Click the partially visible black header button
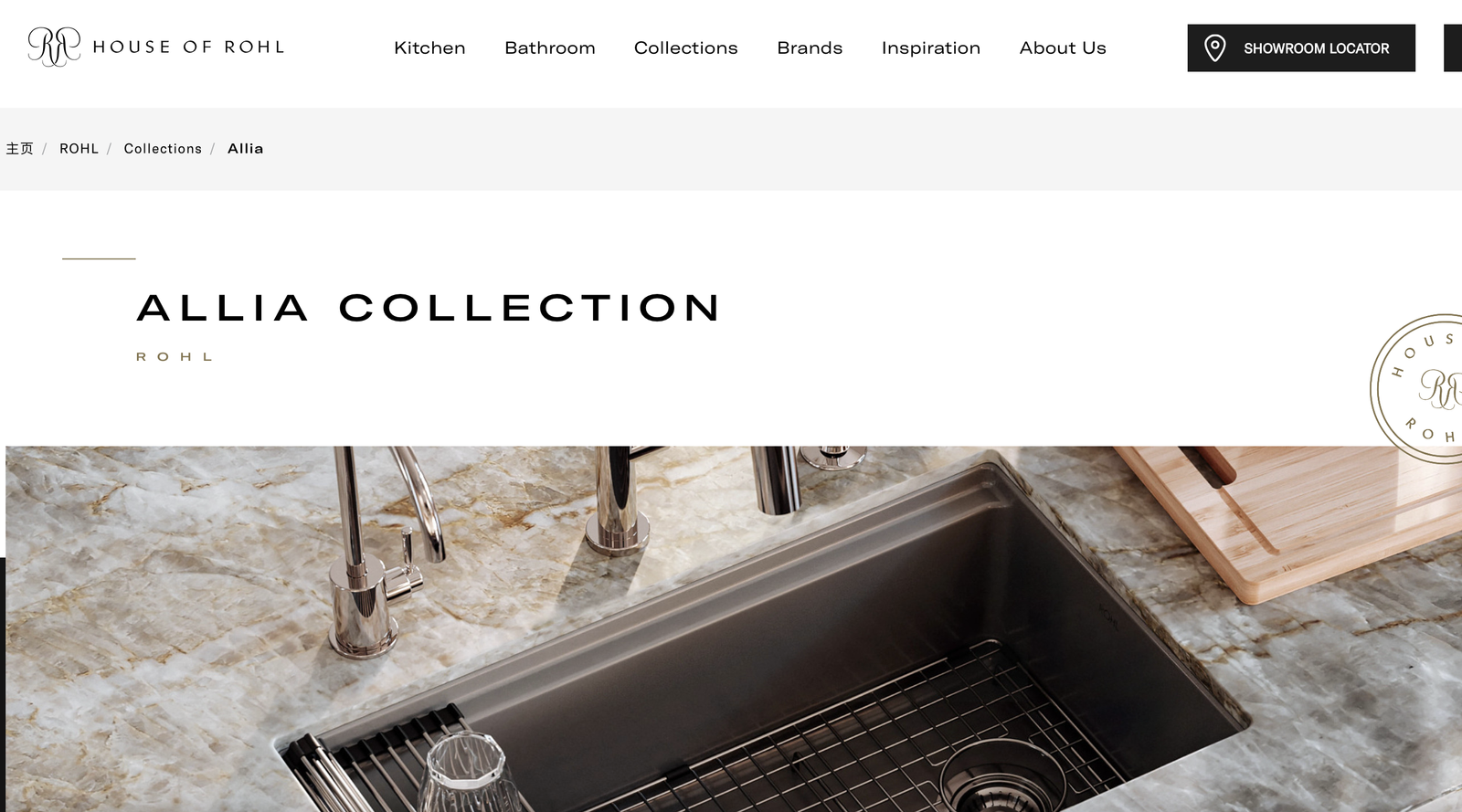 pos(1453,47)
